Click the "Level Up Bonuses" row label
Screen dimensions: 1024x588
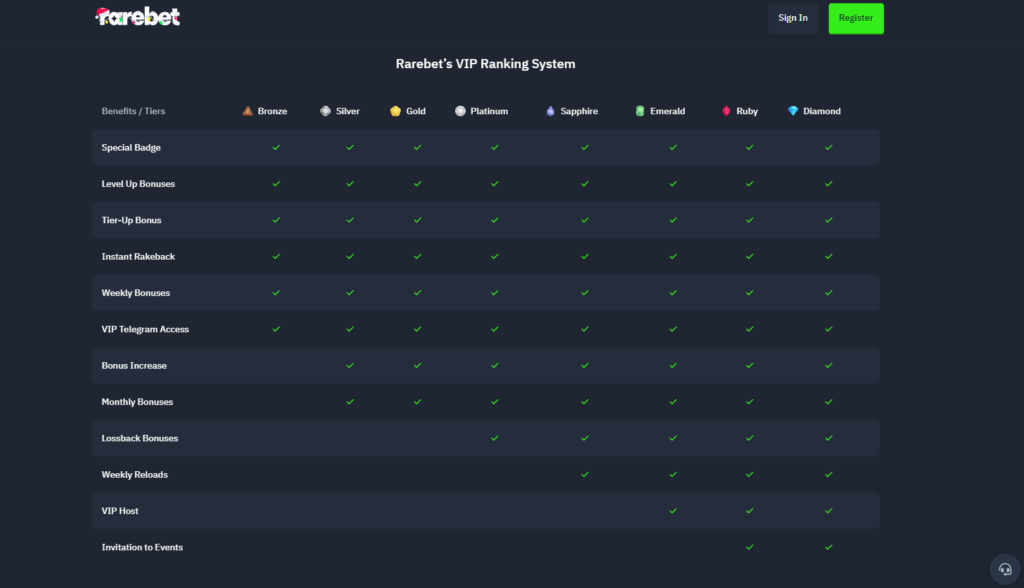138,184
